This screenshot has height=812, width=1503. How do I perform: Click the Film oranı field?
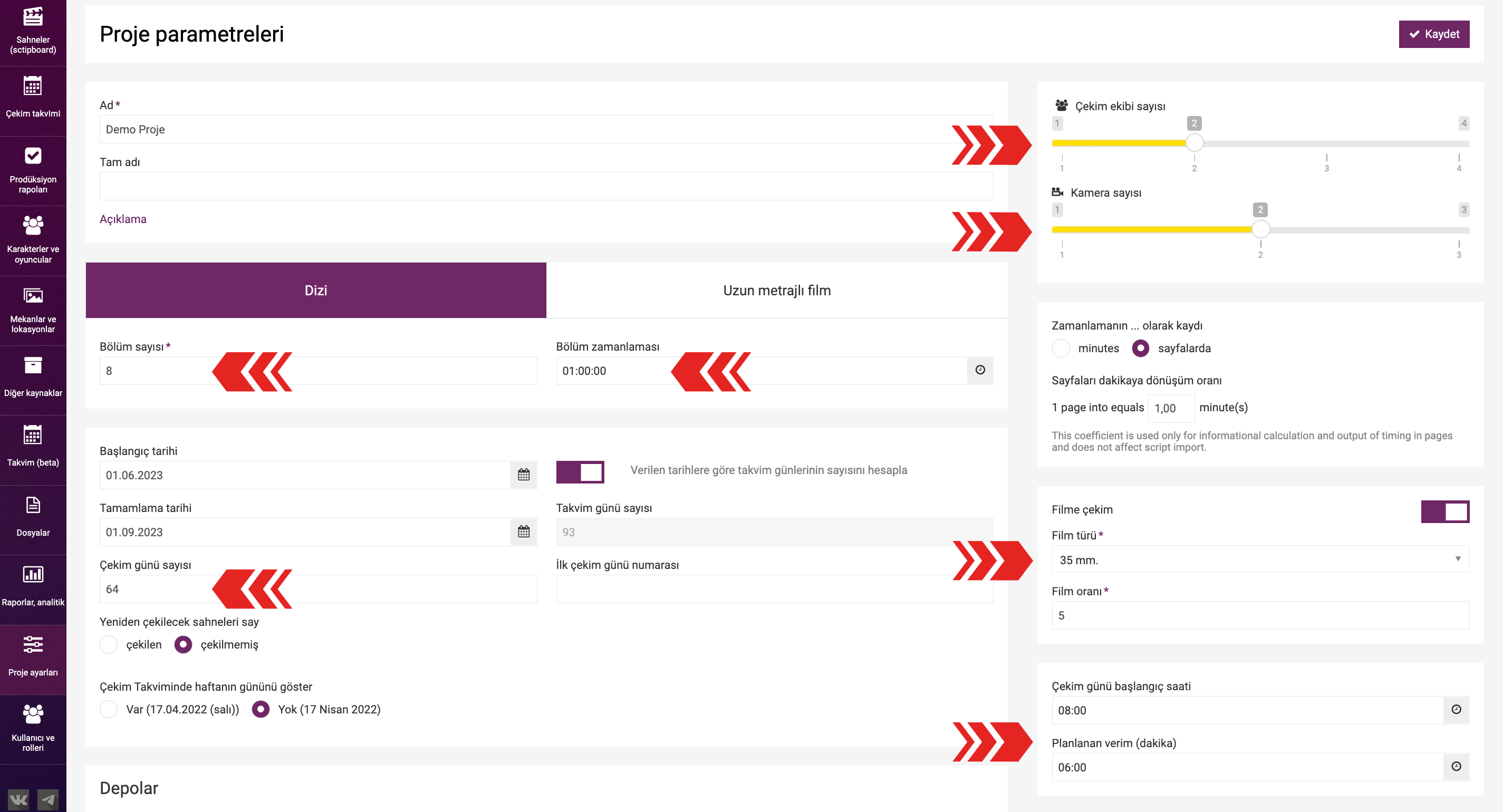tap(1260, 615)
